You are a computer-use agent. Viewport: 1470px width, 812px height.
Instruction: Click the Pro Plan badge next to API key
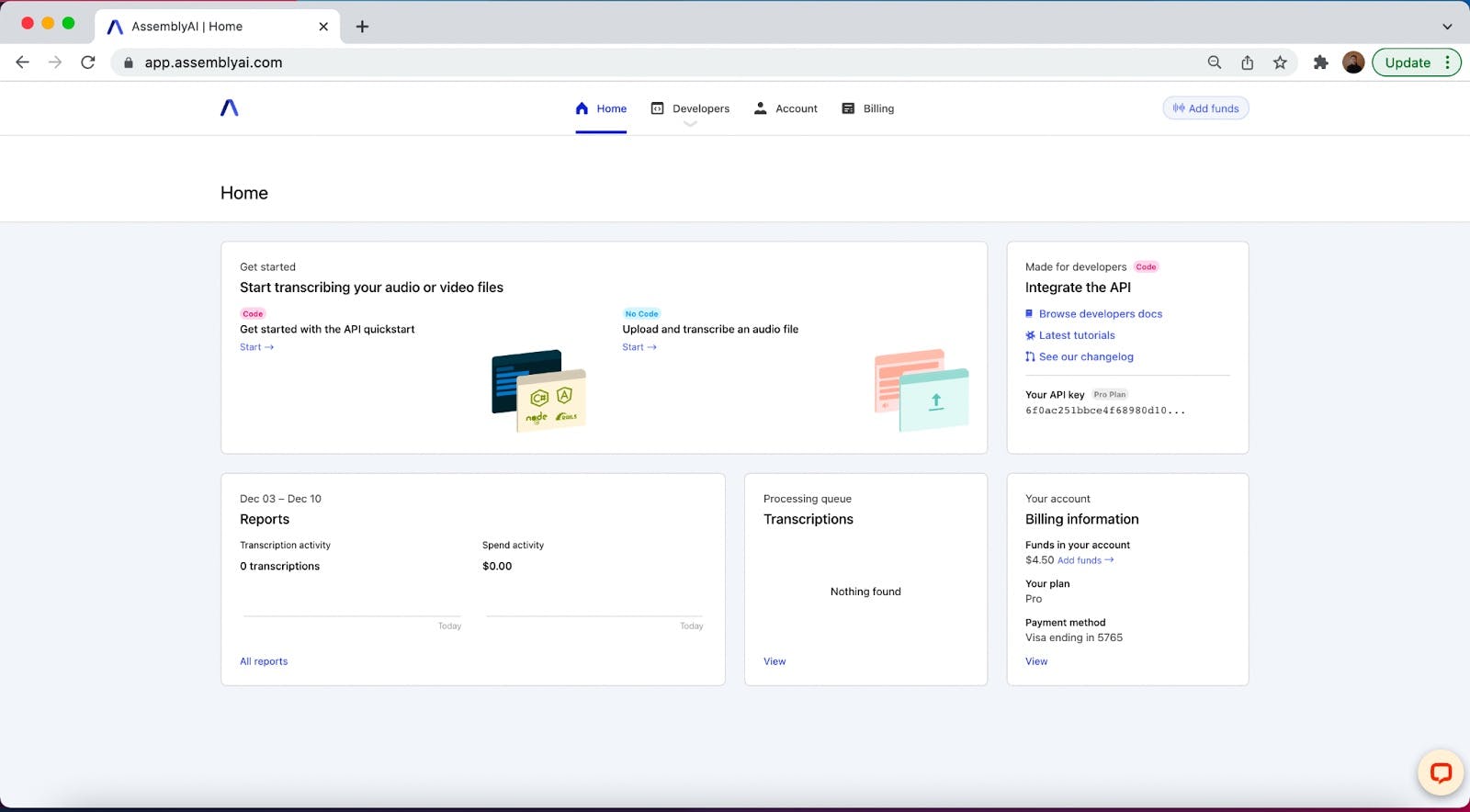[1109, 395]
